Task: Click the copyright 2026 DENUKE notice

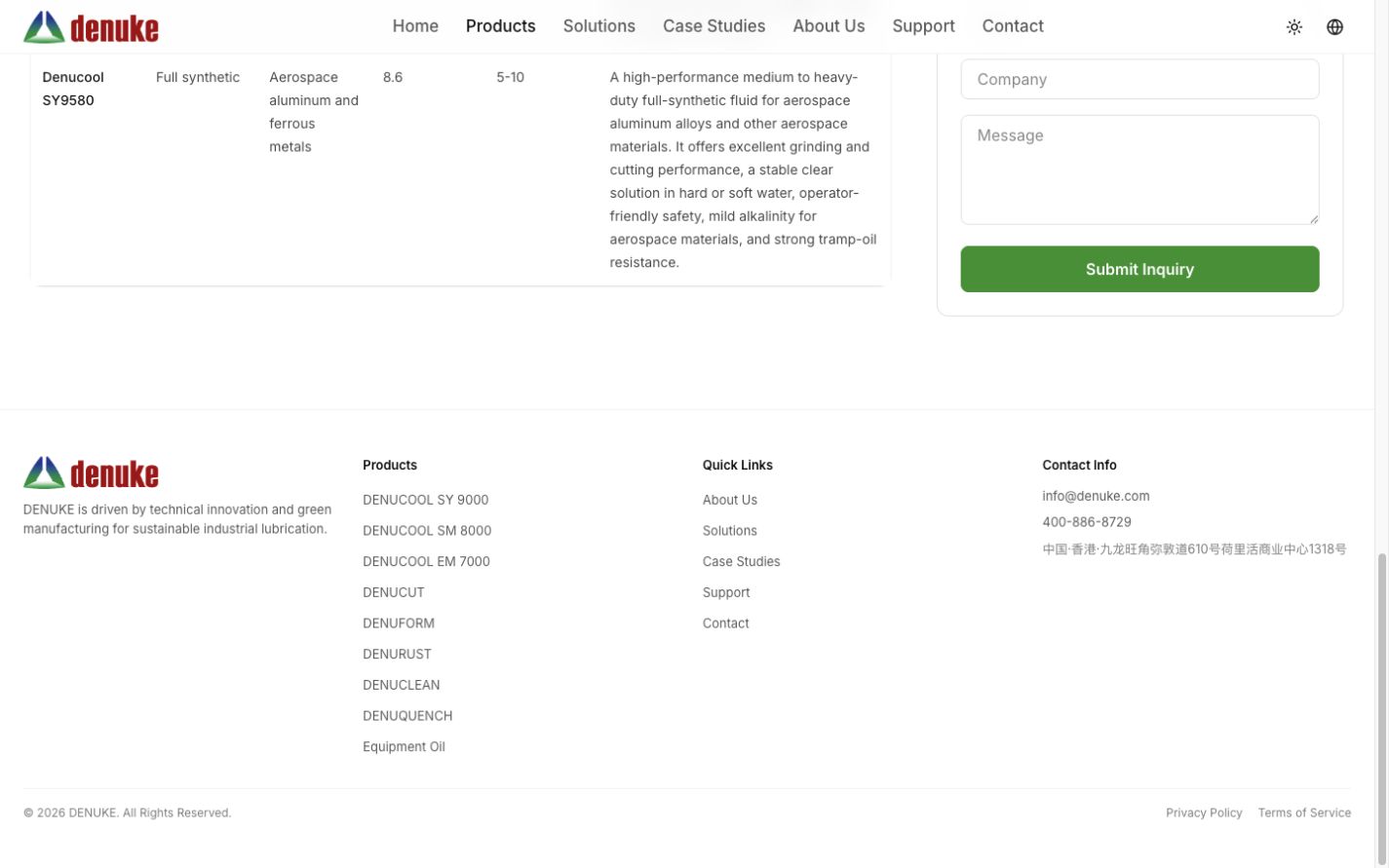Action: 128,812
